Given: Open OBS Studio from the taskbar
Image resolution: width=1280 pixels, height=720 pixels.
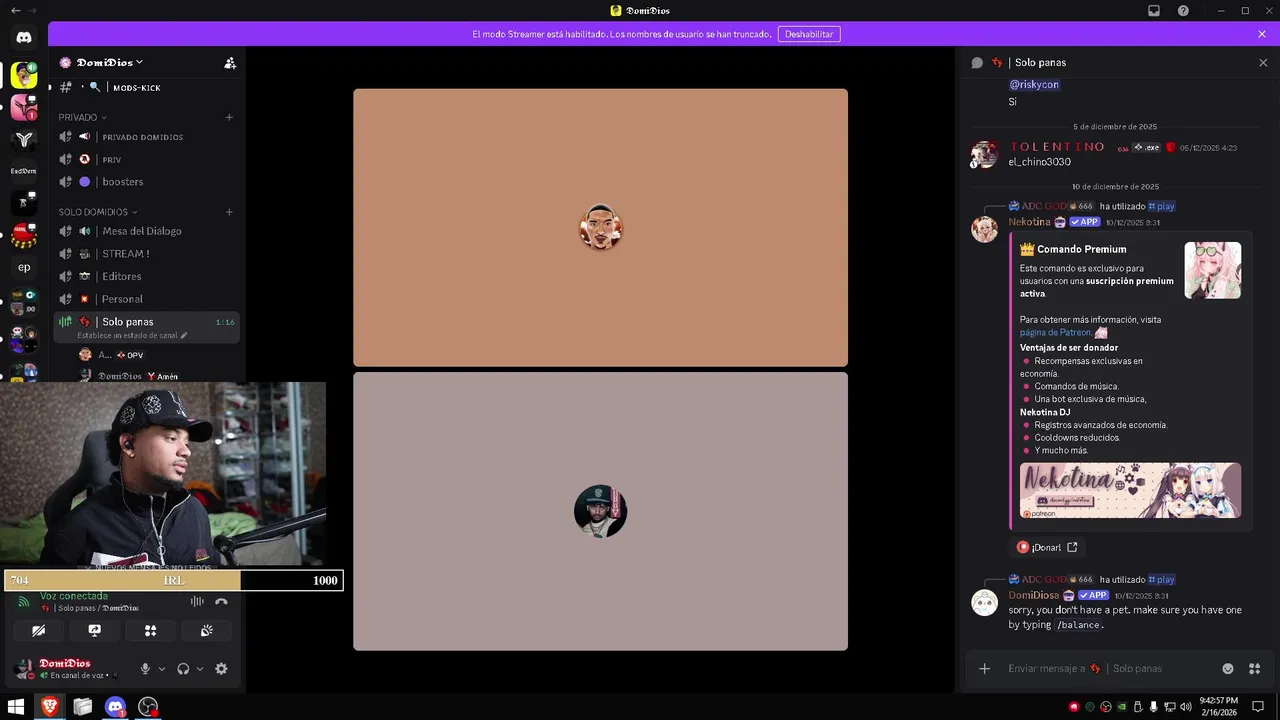Looking at the screenshot, I should pos(148,707).
